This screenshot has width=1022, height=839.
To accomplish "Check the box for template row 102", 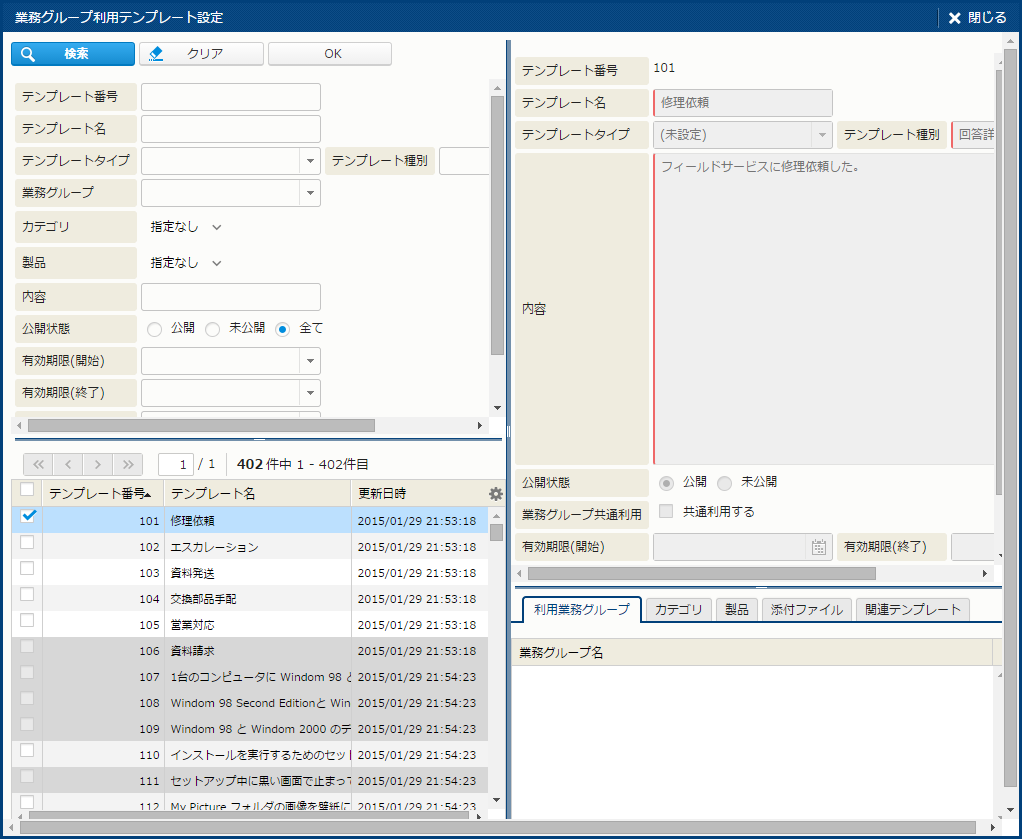I will (27, 542).
